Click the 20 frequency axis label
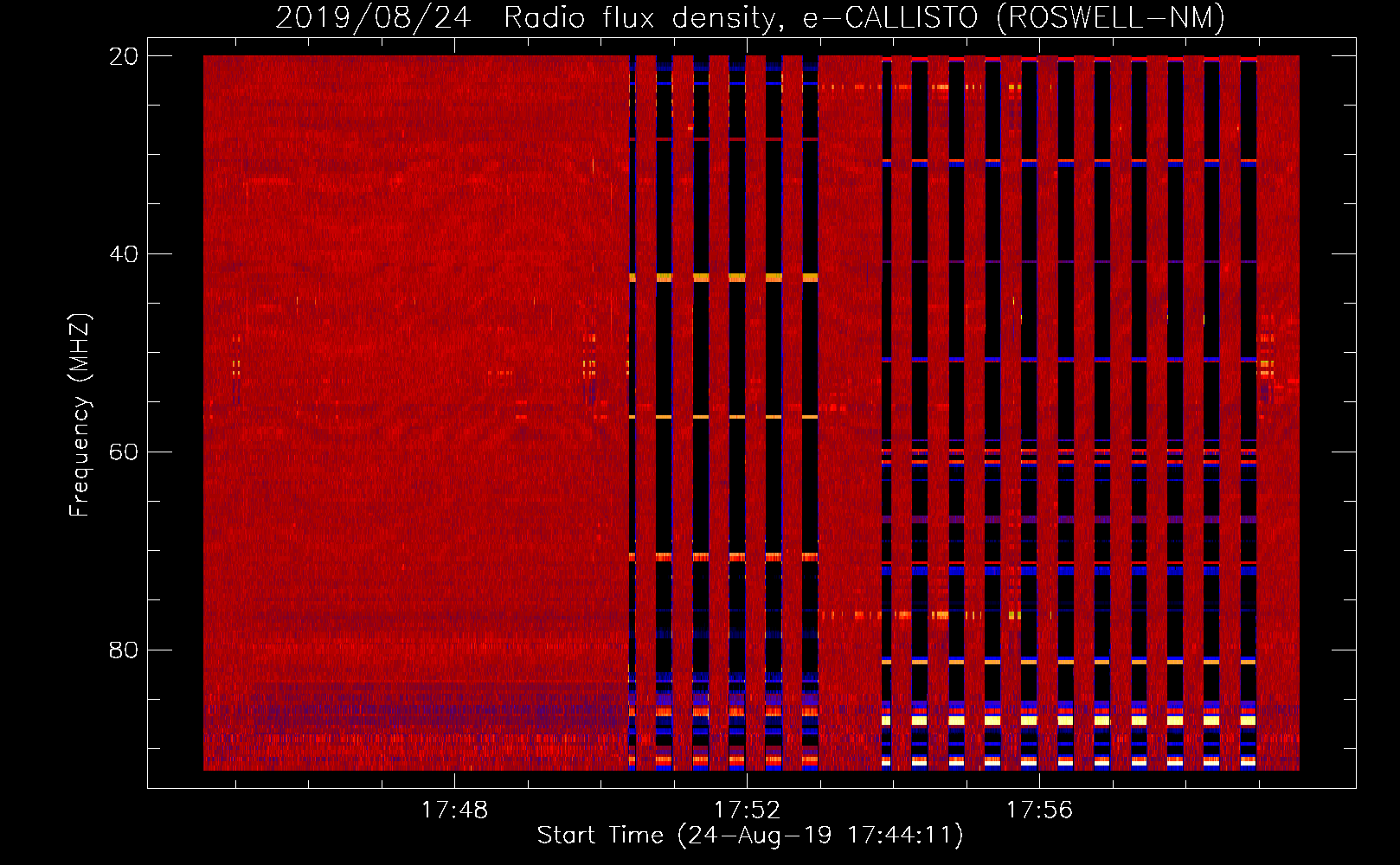Viewport: 1400px width, 865px height. (124, 56)
